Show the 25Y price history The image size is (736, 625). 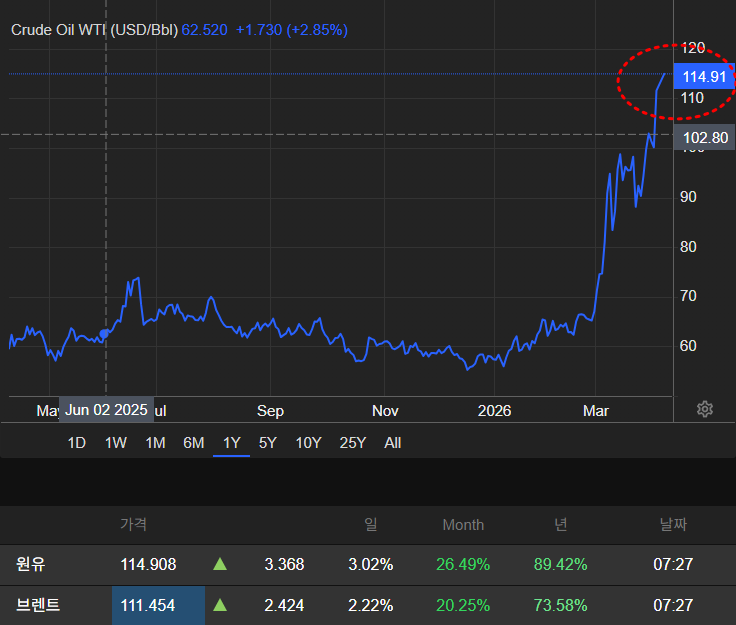352,443
